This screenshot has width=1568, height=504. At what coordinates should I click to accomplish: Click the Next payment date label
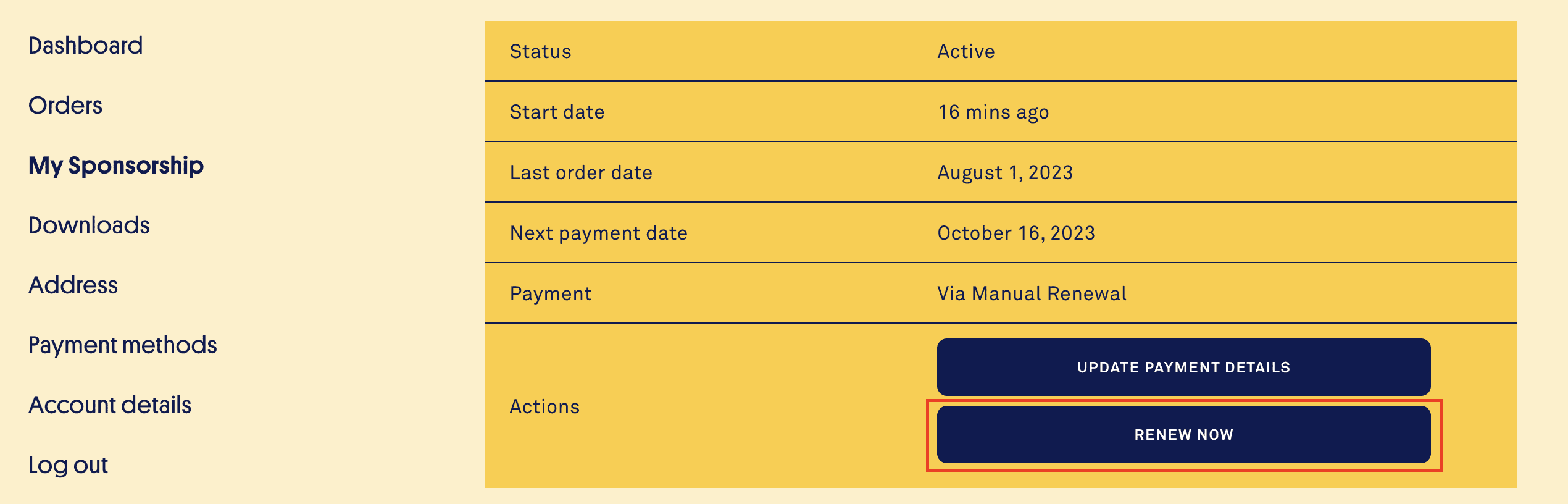(x=599, y=233)
